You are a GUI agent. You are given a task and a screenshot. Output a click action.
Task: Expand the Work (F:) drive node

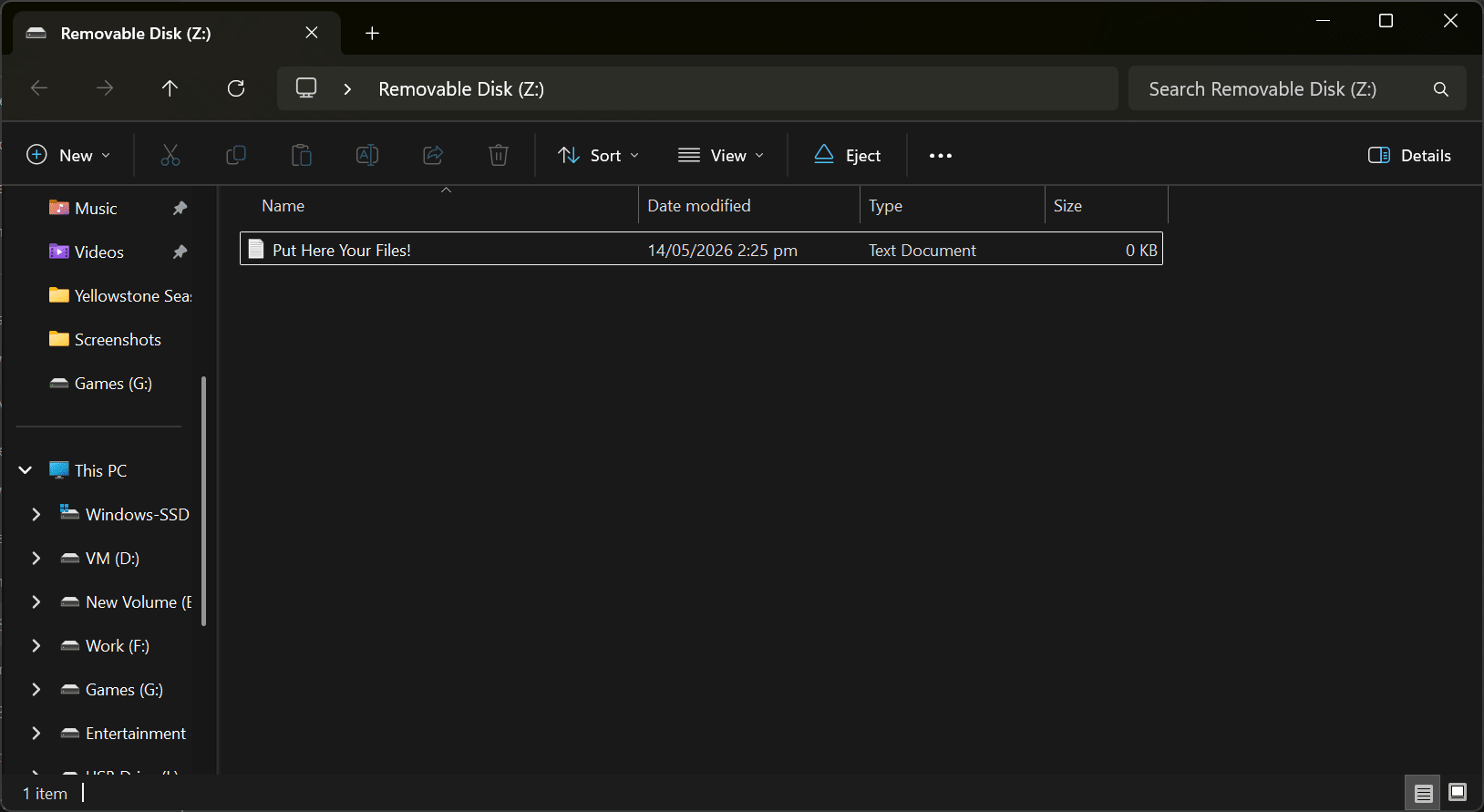36,645
